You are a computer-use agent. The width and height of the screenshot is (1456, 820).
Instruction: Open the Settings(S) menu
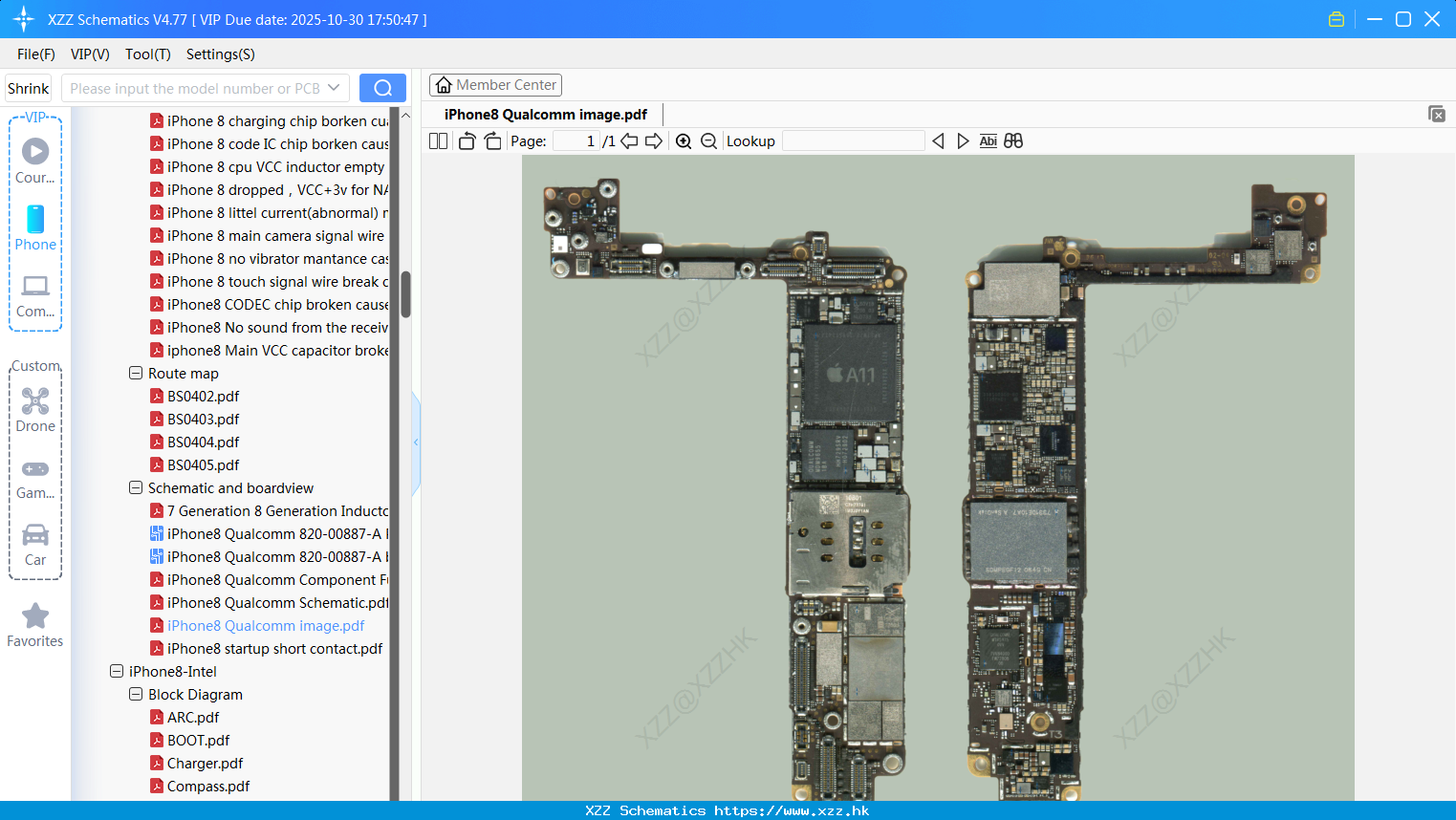[x=221, y=54]
